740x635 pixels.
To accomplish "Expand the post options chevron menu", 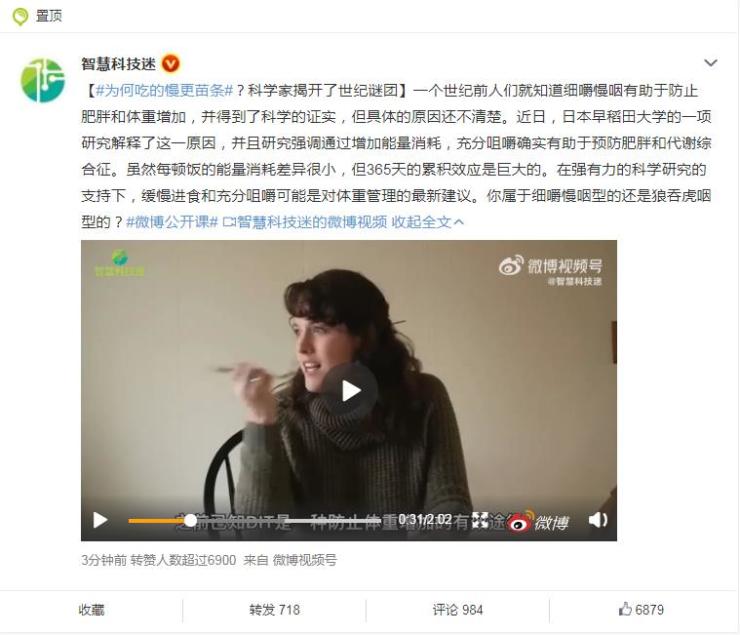I will coord(710,63).
